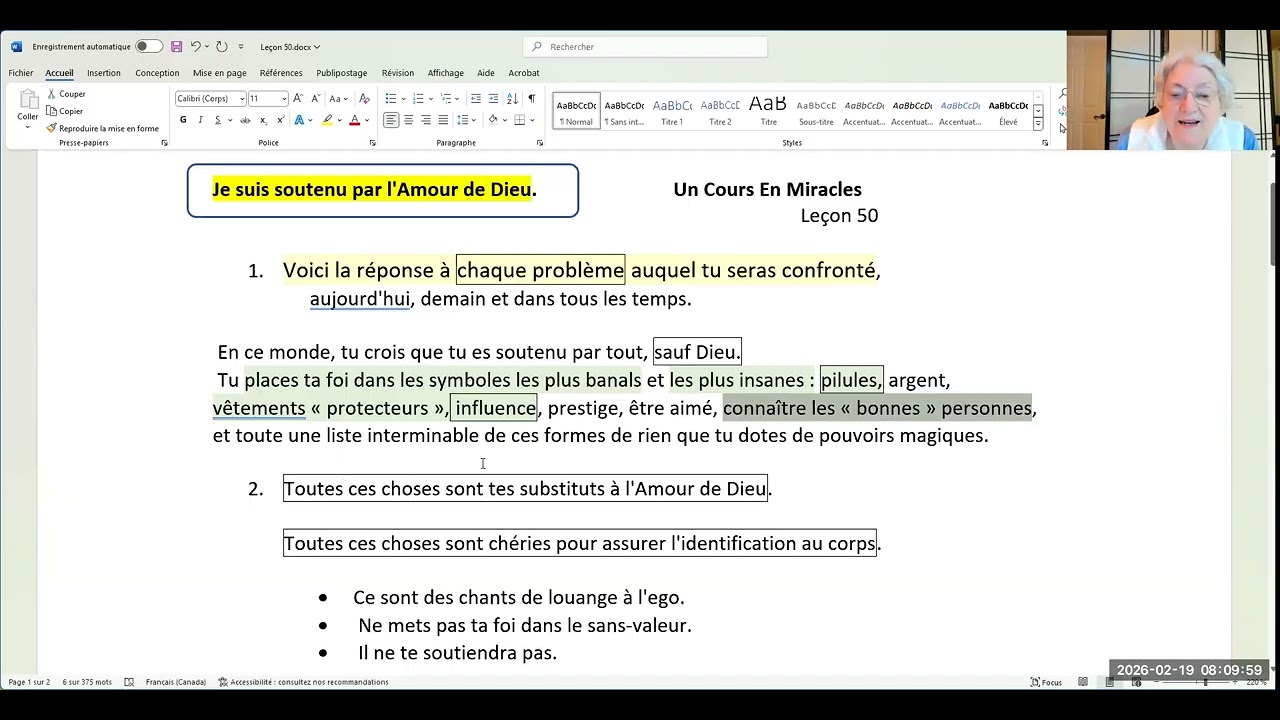Click the increase indent icon
This screenshot has height=720, width=1280.
click(x=493, y=98)
